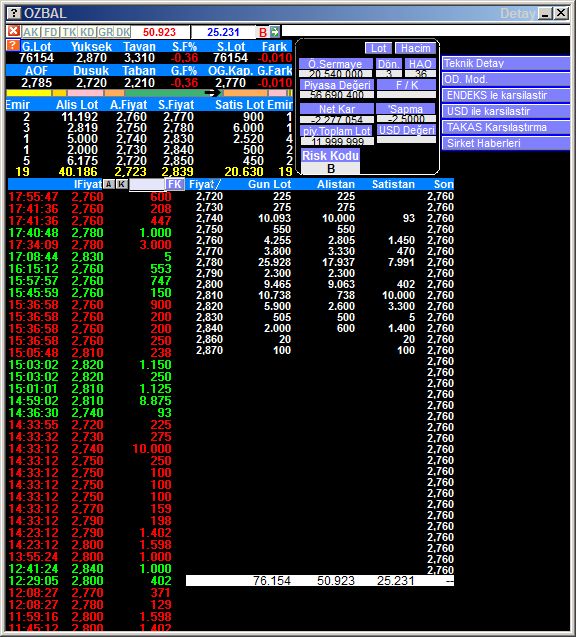Toggle the Hacim view button

415,48
